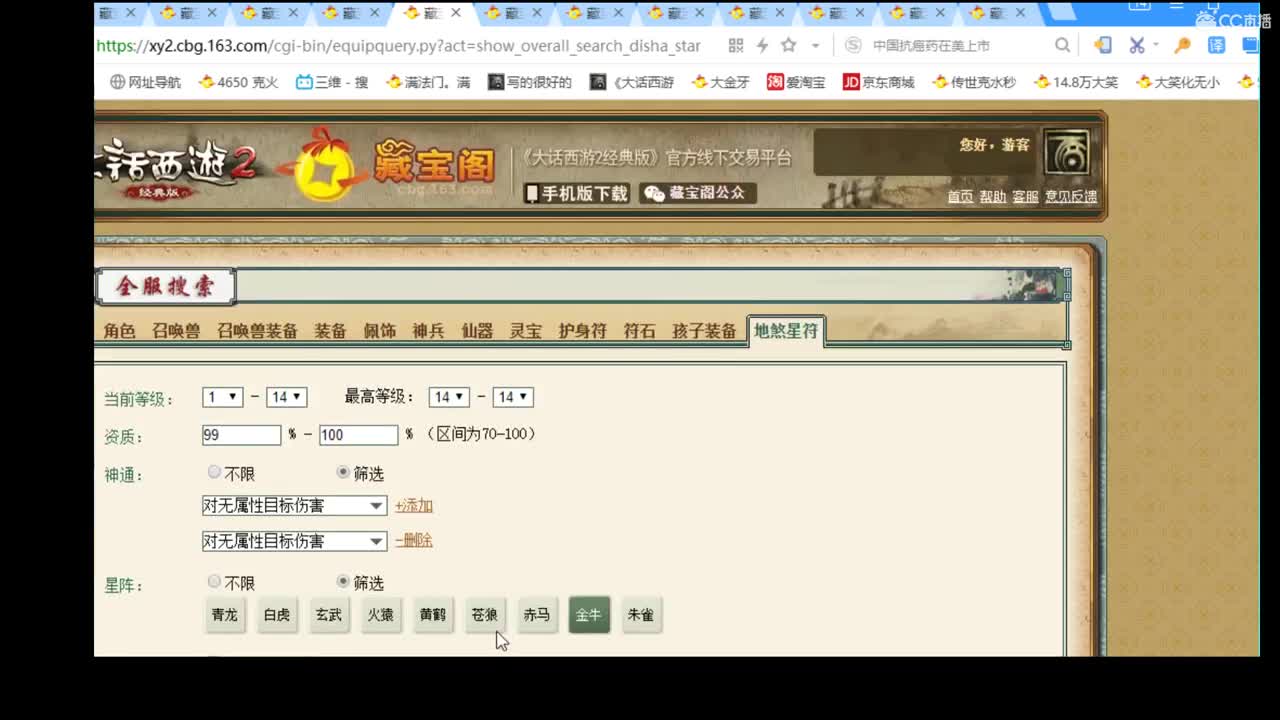Viewport: 1280px width, 720px height.
Task: Click the -删除 link
Action: (x=414, y=540)
